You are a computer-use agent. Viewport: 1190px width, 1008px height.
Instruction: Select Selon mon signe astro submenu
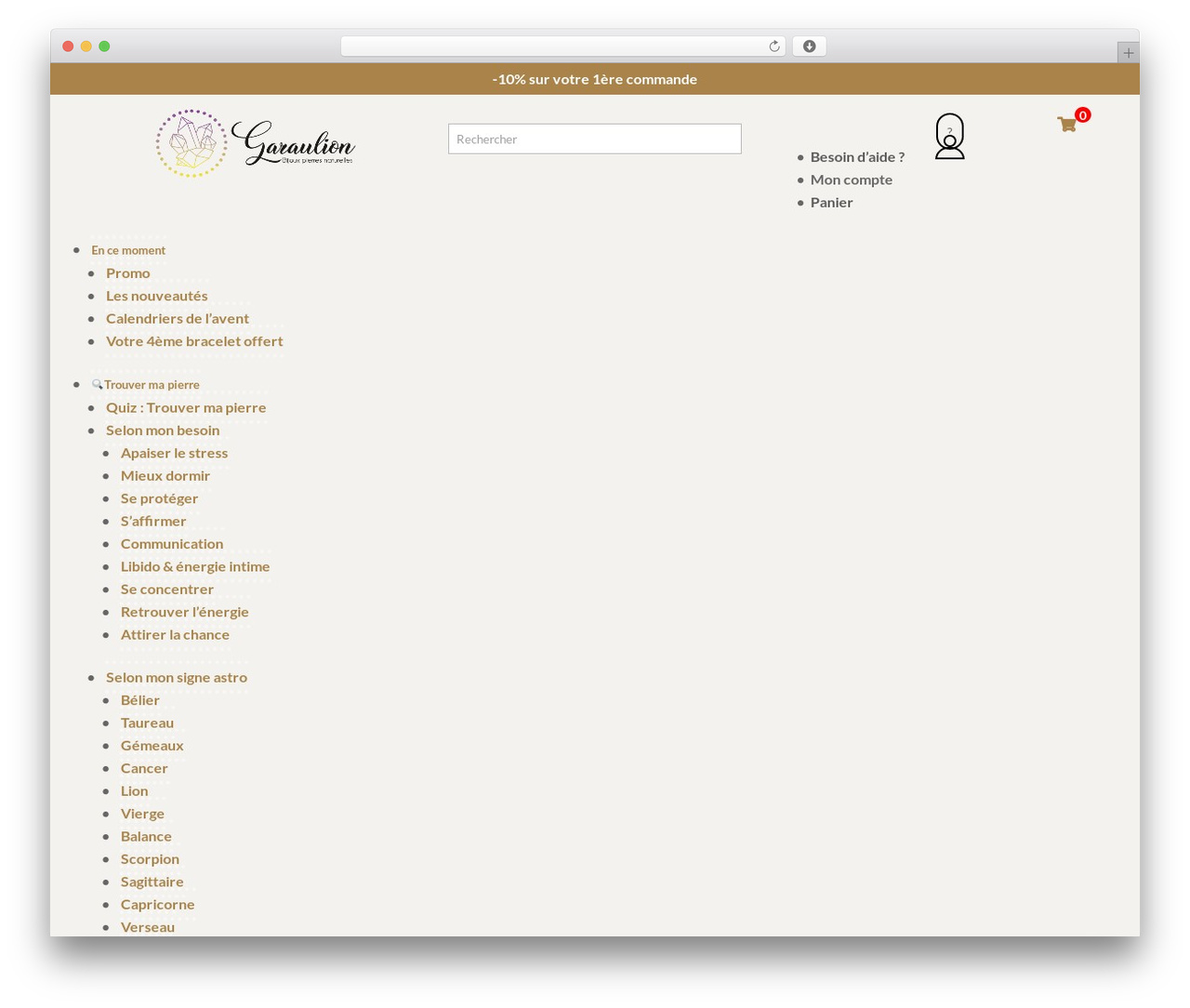pos(177,678)
